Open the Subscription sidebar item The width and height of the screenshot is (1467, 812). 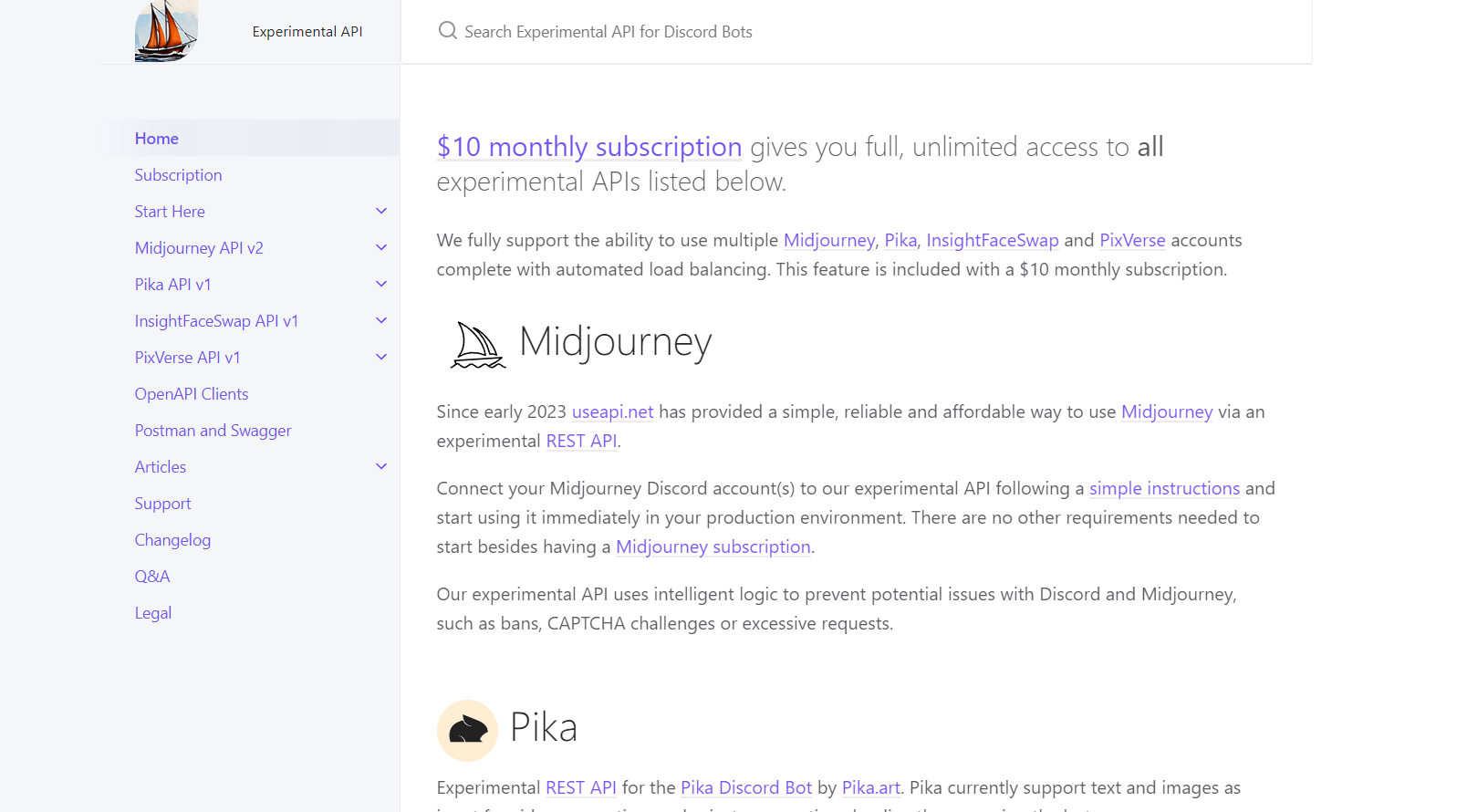[178, 174]
